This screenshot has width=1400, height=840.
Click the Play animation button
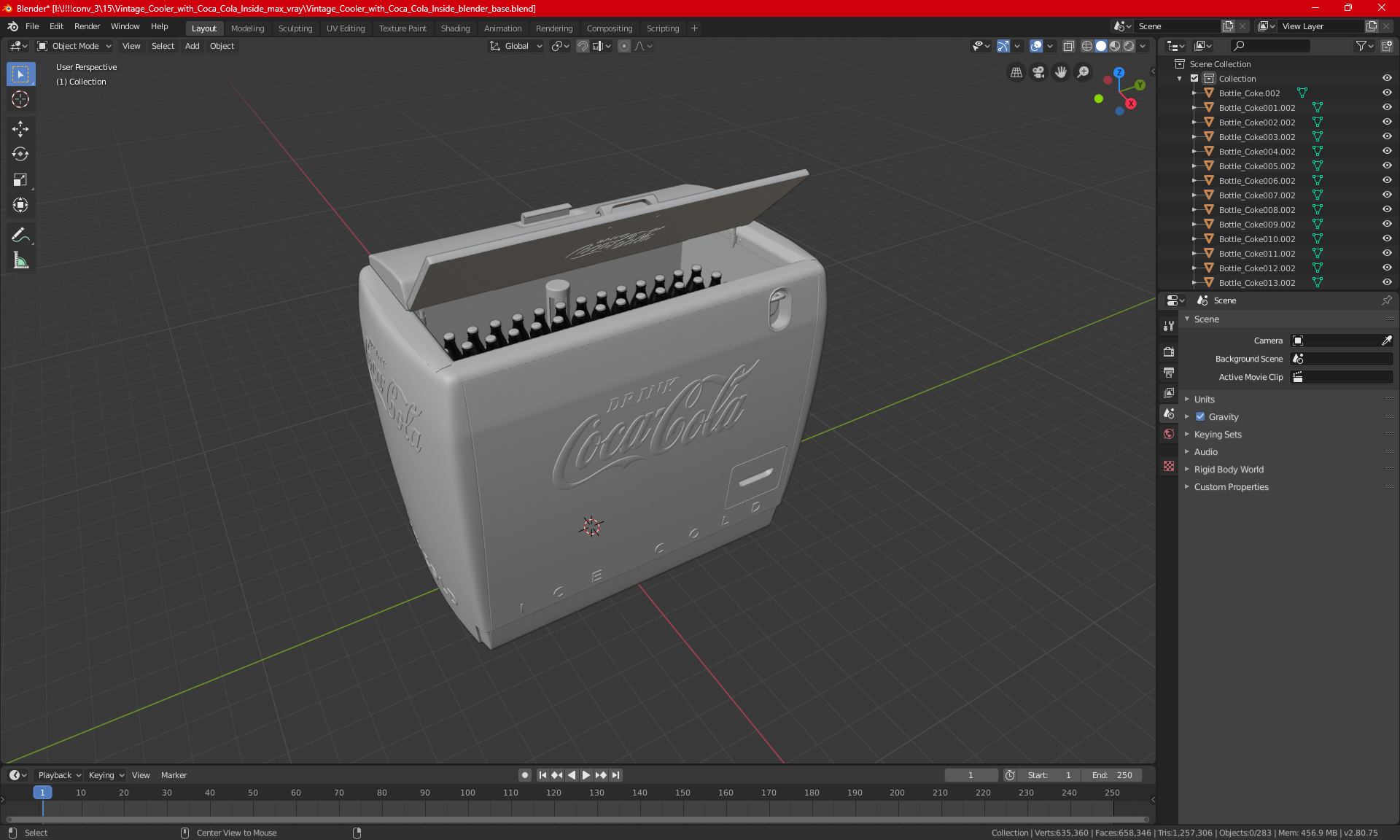[586, 775]
